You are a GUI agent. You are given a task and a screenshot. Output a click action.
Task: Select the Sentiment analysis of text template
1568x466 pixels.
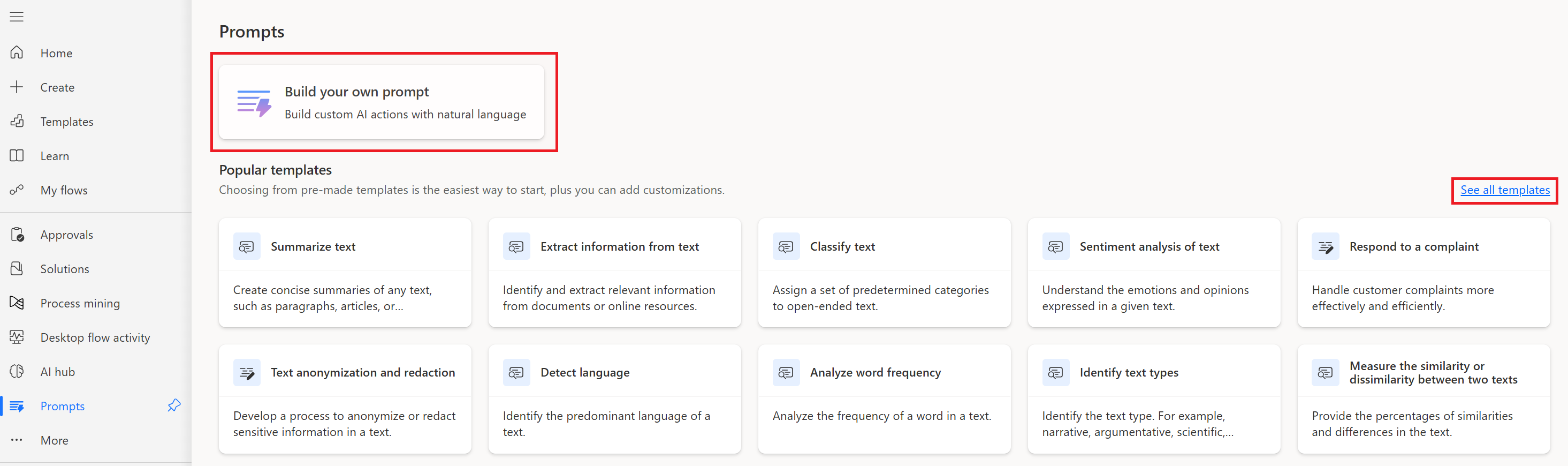(1153, 272)
